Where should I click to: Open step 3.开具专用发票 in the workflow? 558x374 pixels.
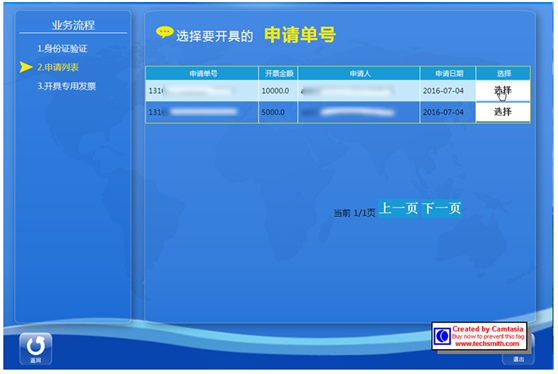67,86
